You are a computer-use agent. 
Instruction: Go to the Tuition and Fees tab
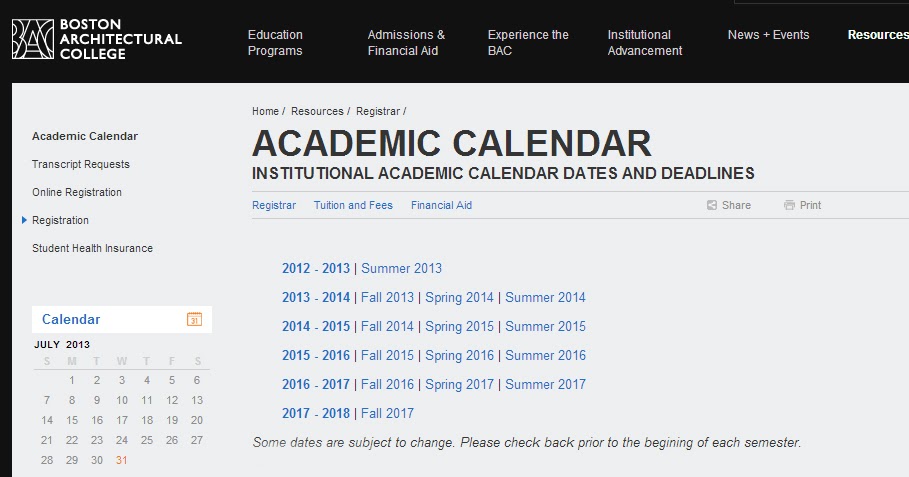point(353,205)
